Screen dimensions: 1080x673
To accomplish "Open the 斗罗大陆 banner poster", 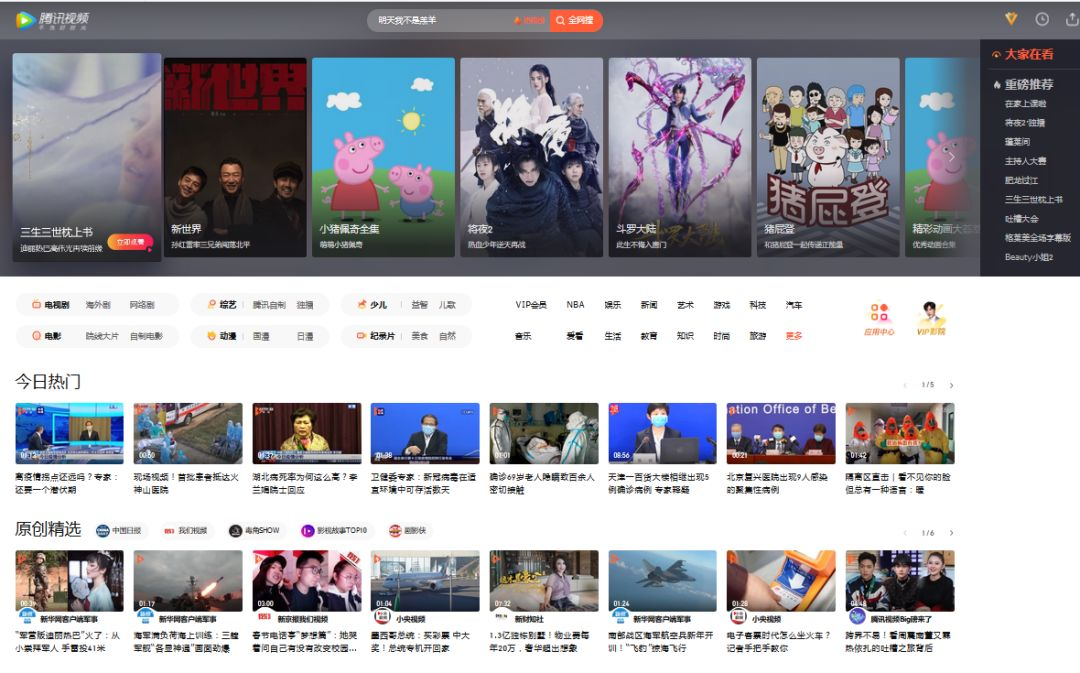I will (680, 157).
